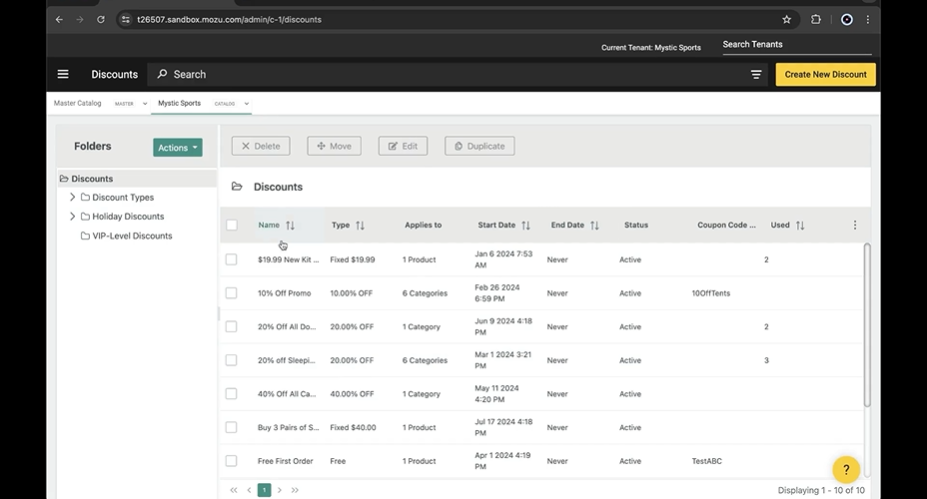Open the Chrome three-dot menu
The height and width of the screenshot is (499, 927).
(x=867, y=20)
